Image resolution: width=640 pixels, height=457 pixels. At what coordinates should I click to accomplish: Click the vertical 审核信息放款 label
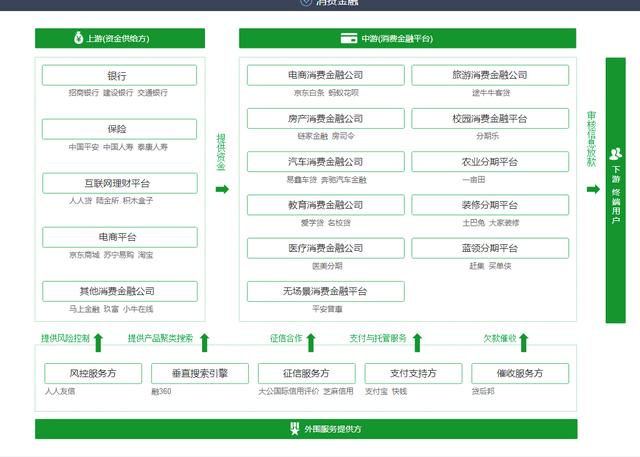(x=591, y=139)
